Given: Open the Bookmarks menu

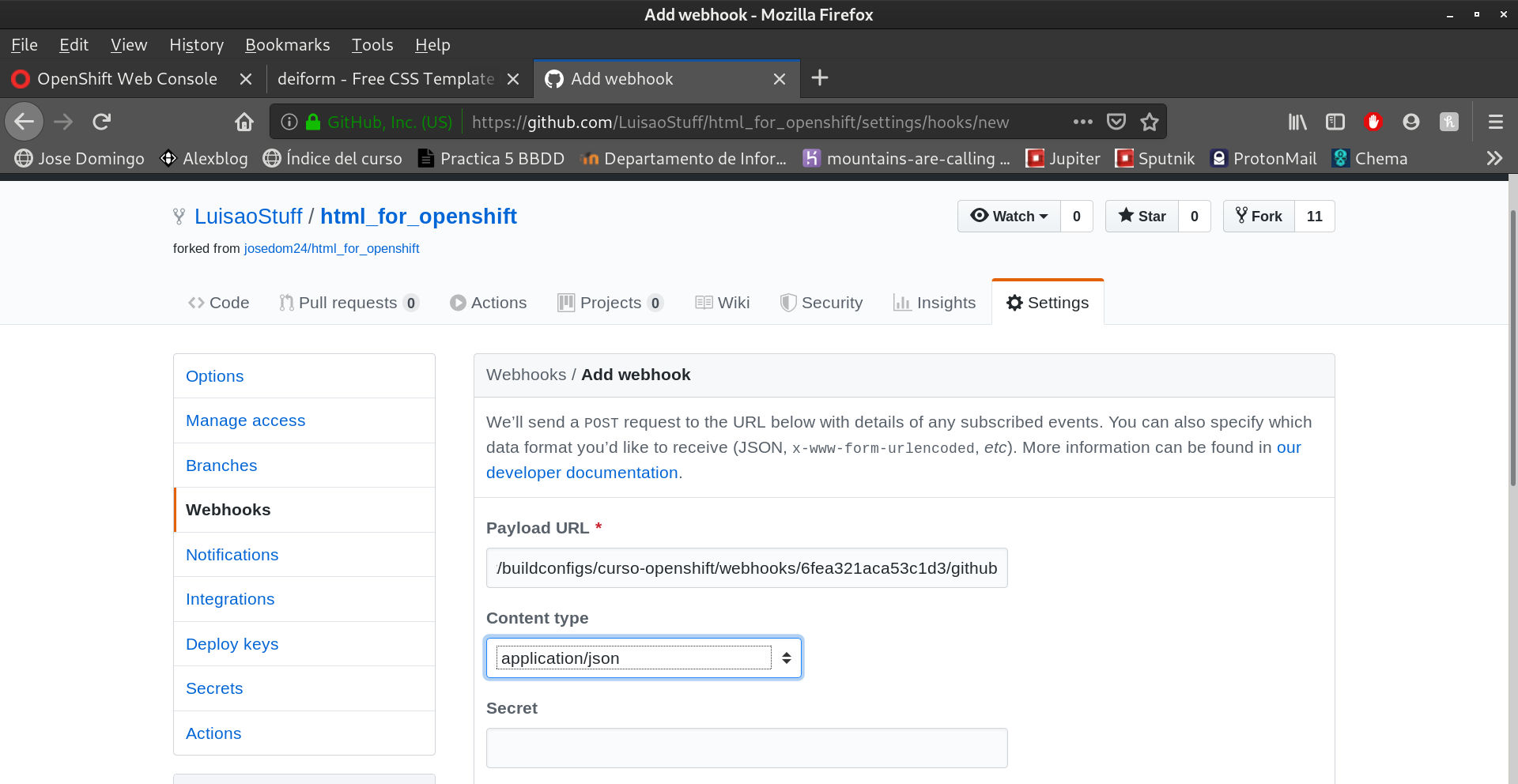Looking at the screenshot, I should click(287, 45).
